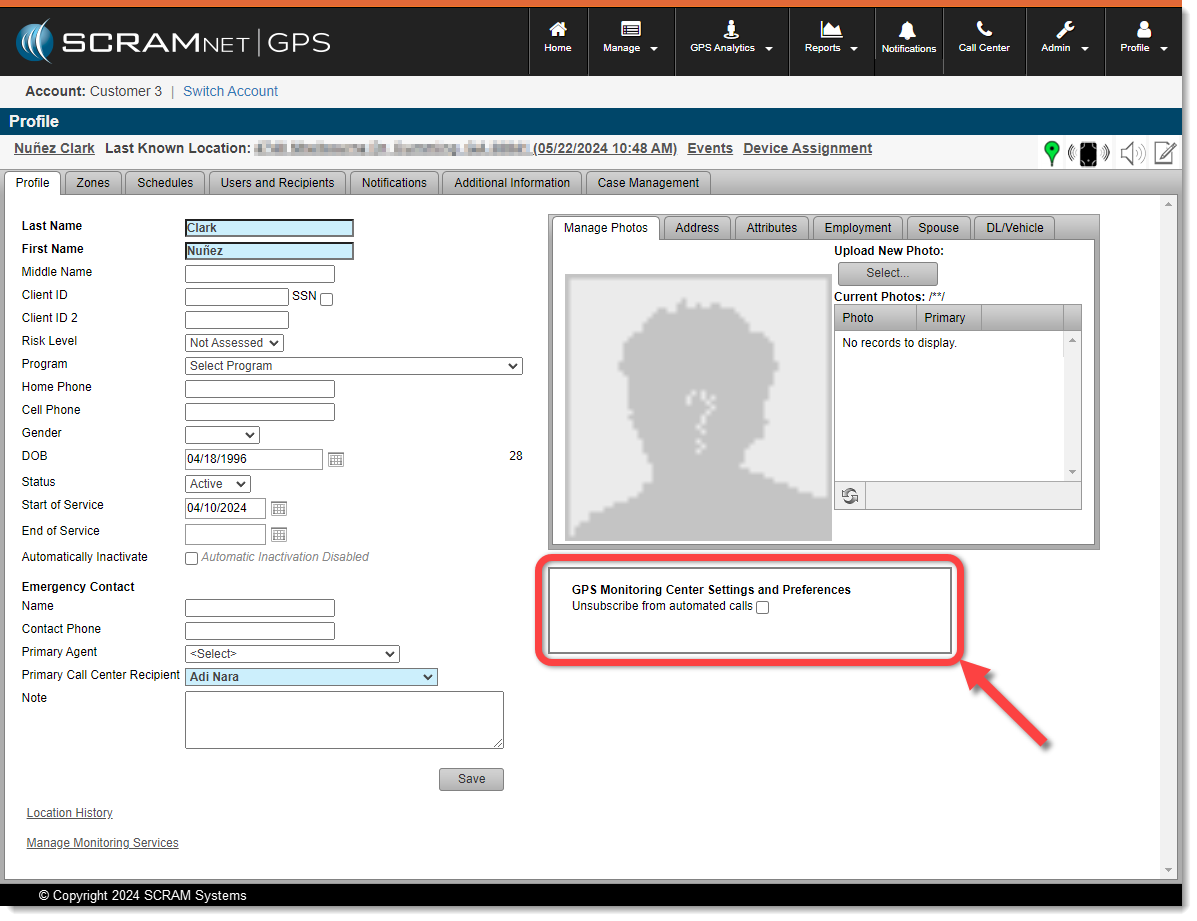This screenshot has height=921, width=1197.
Task: Open the Select Program dropdown
Action: pyautogui.click(x=354, y=366)
